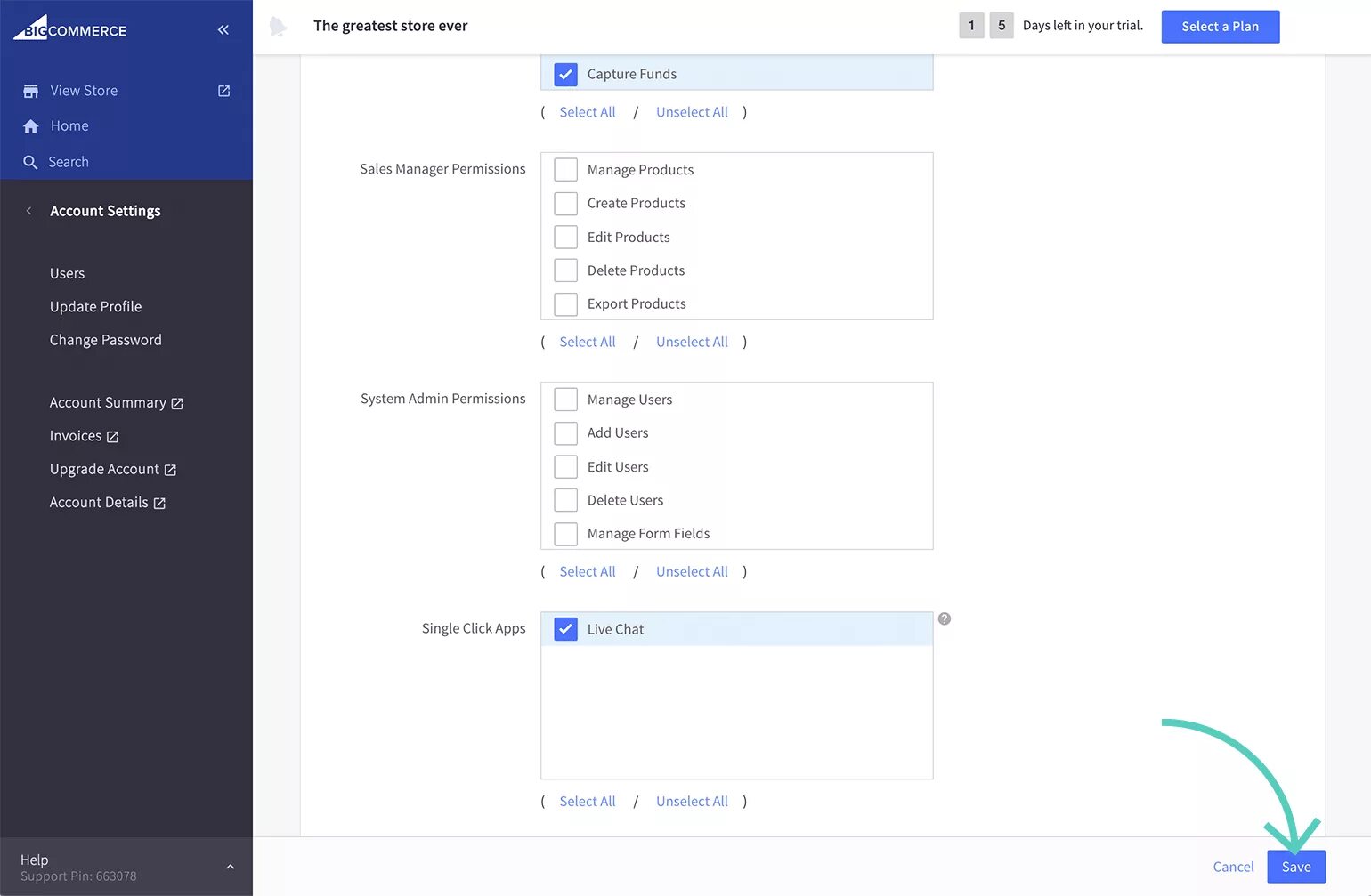Open Change Password page

pyautogui.click(x=105, y=340)
